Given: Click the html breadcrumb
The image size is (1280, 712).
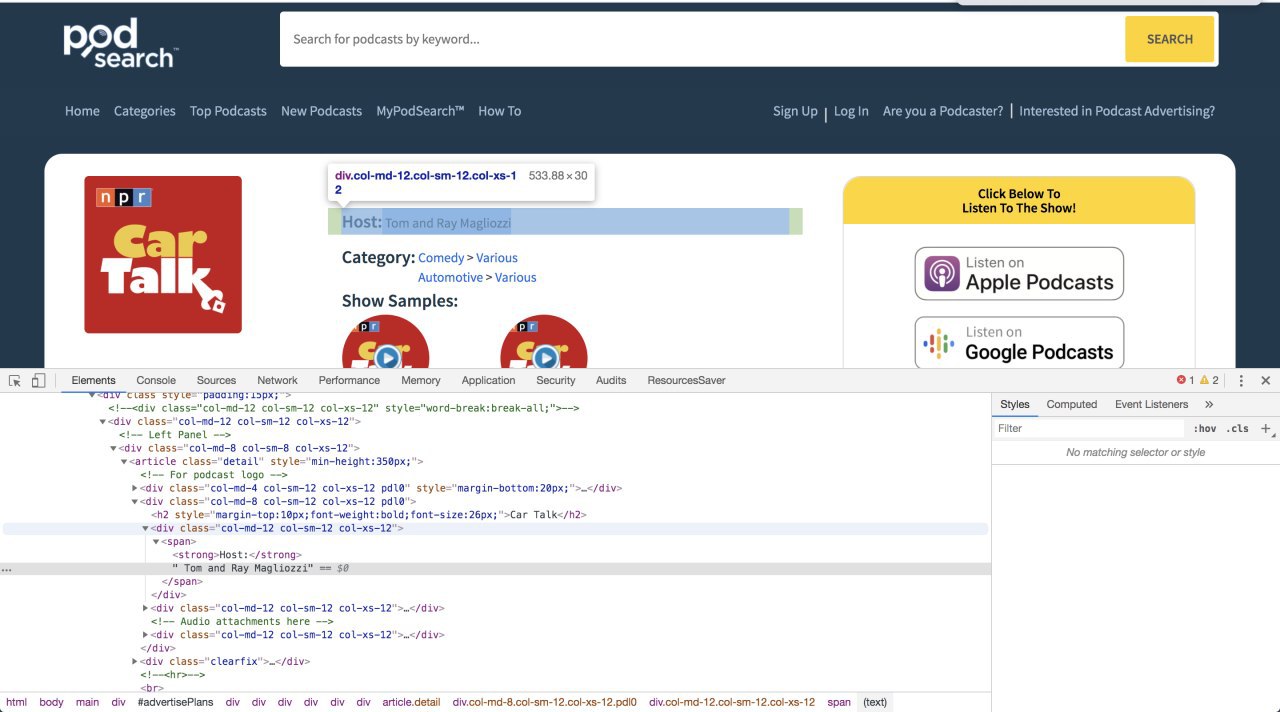Looking at the screenshot, I should click(x=16, y=702).
